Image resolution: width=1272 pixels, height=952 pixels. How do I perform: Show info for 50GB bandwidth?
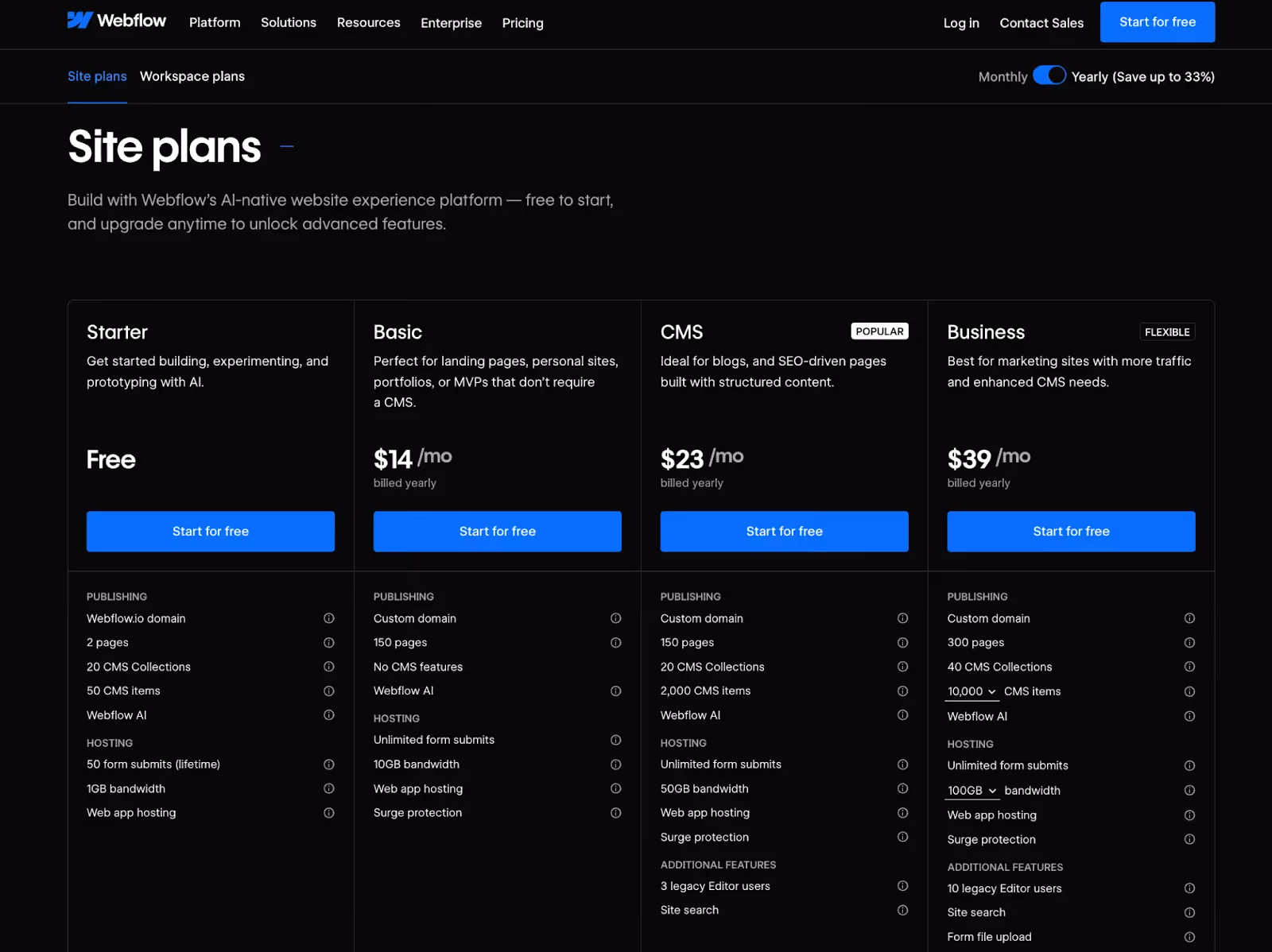pyautogui.click(x=903, y=788)
